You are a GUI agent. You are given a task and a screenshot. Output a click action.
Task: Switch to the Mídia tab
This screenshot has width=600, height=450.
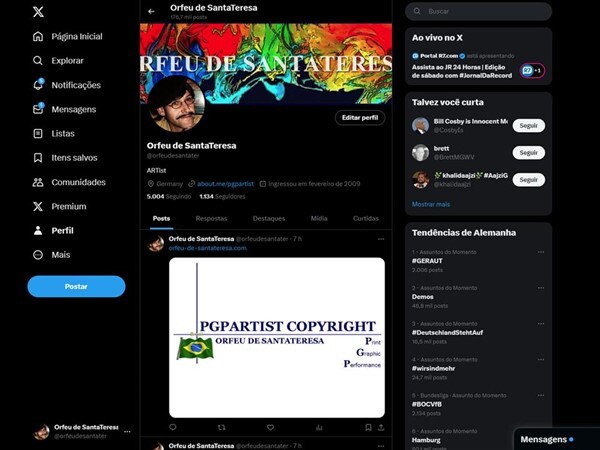pos(319,218)
